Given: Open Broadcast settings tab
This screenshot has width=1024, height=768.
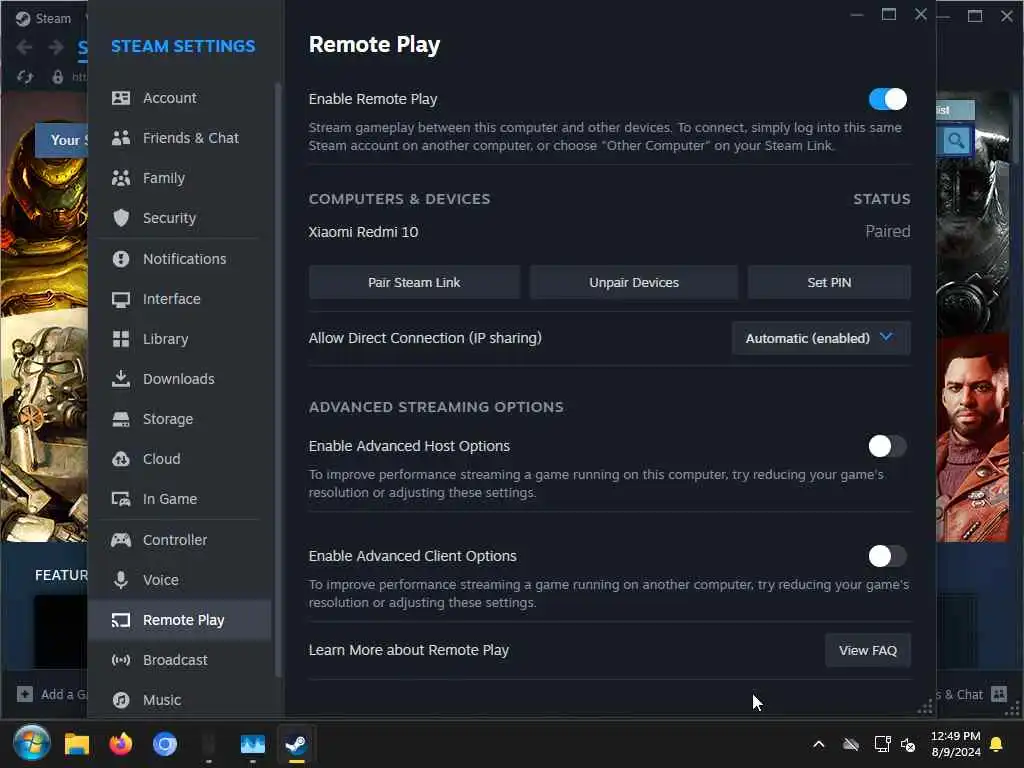Looking at the screenshot, I should pyautogui.click(x=180, y=660).
